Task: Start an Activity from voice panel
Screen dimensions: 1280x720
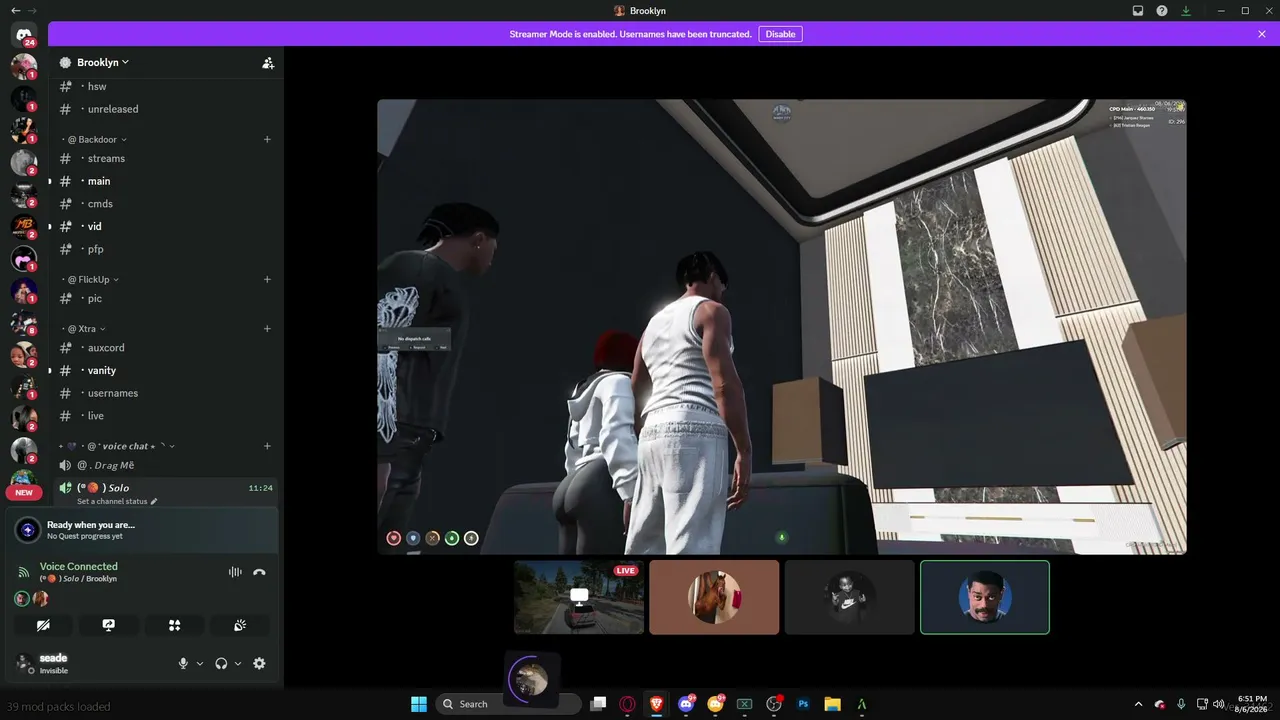Action: [x=174, y=625]
